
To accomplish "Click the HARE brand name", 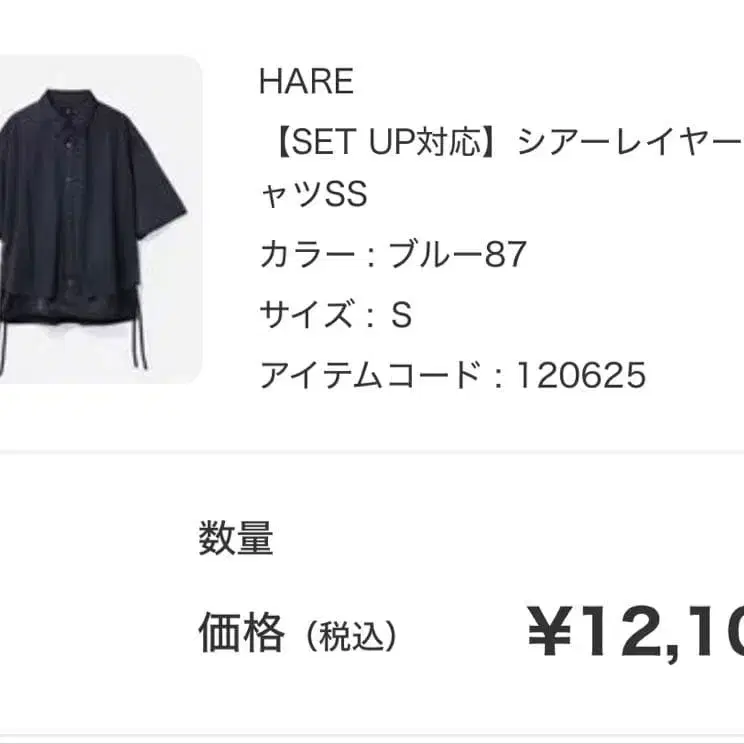I will coord(307,82).
